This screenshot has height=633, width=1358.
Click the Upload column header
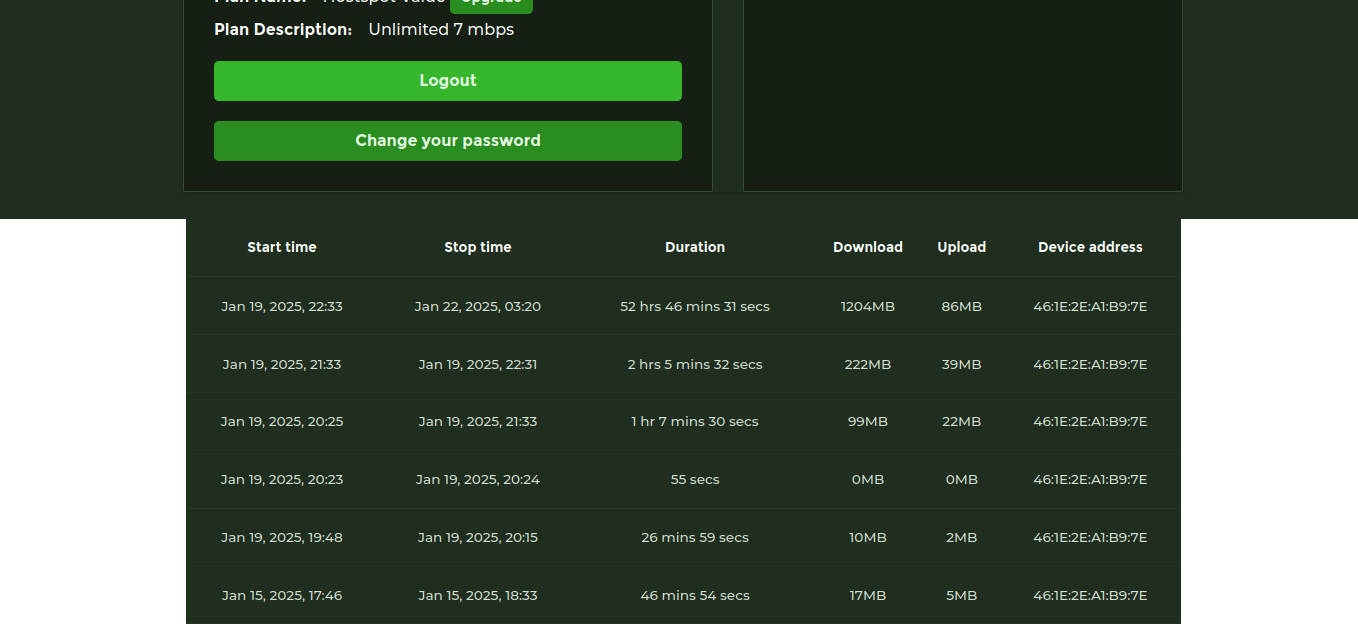(961, 247)
